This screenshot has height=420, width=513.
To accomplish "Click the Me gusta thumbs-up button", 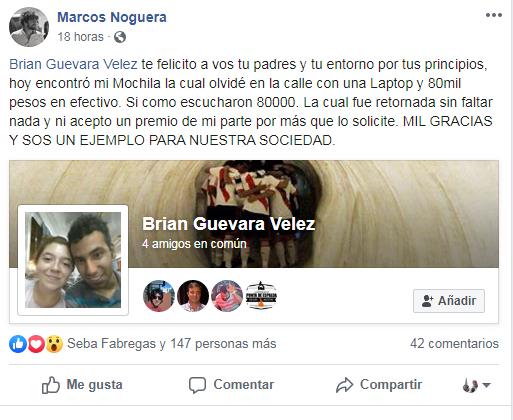I will pyautogui.click(x=82, y=385).
